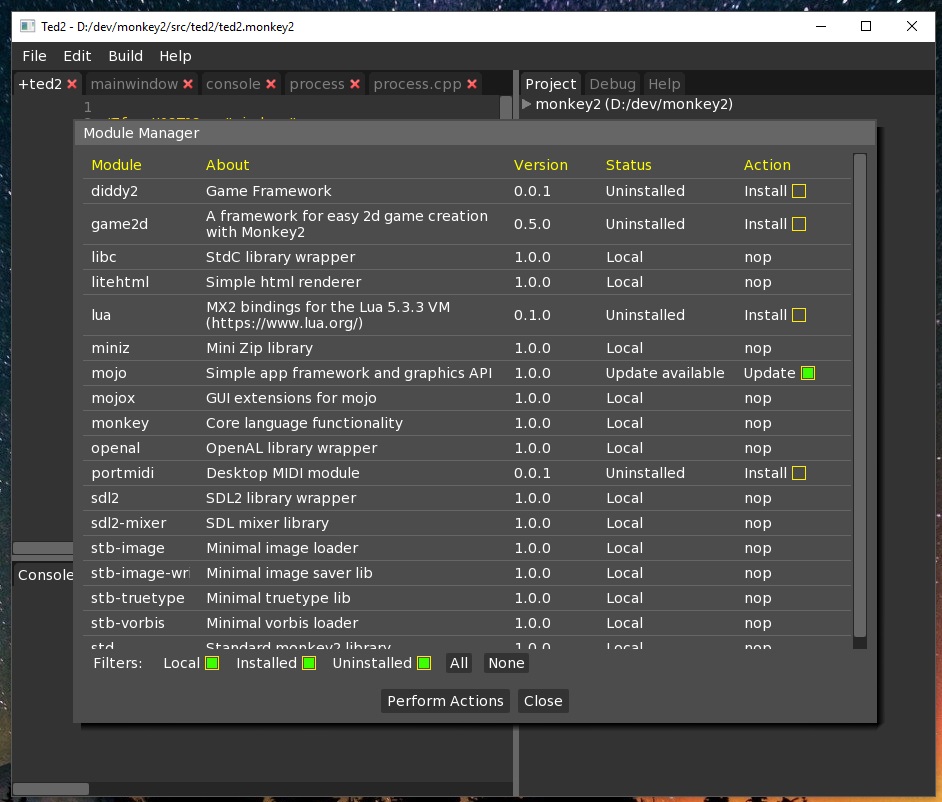The width and height of the screenshot is (942, 802).
Task: Click 'OpenAL library wrapper' description text
Action: (x=291, y=448)
